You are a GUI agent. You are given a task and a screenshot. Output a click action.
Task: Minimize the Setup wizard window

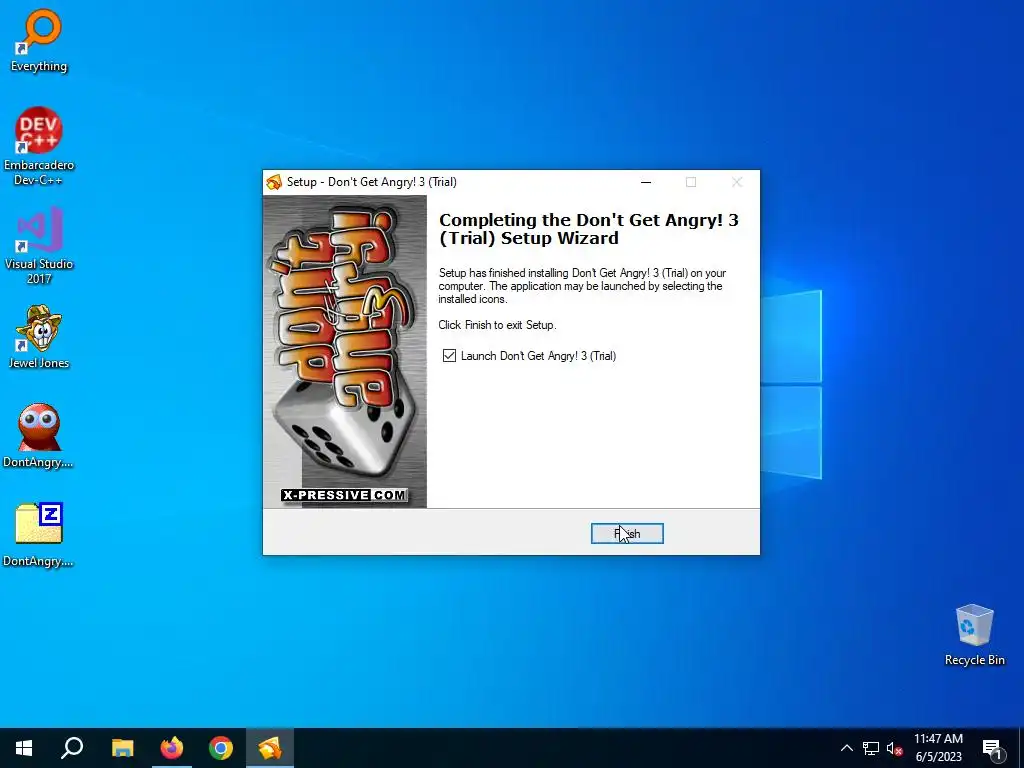click(646, 182)
